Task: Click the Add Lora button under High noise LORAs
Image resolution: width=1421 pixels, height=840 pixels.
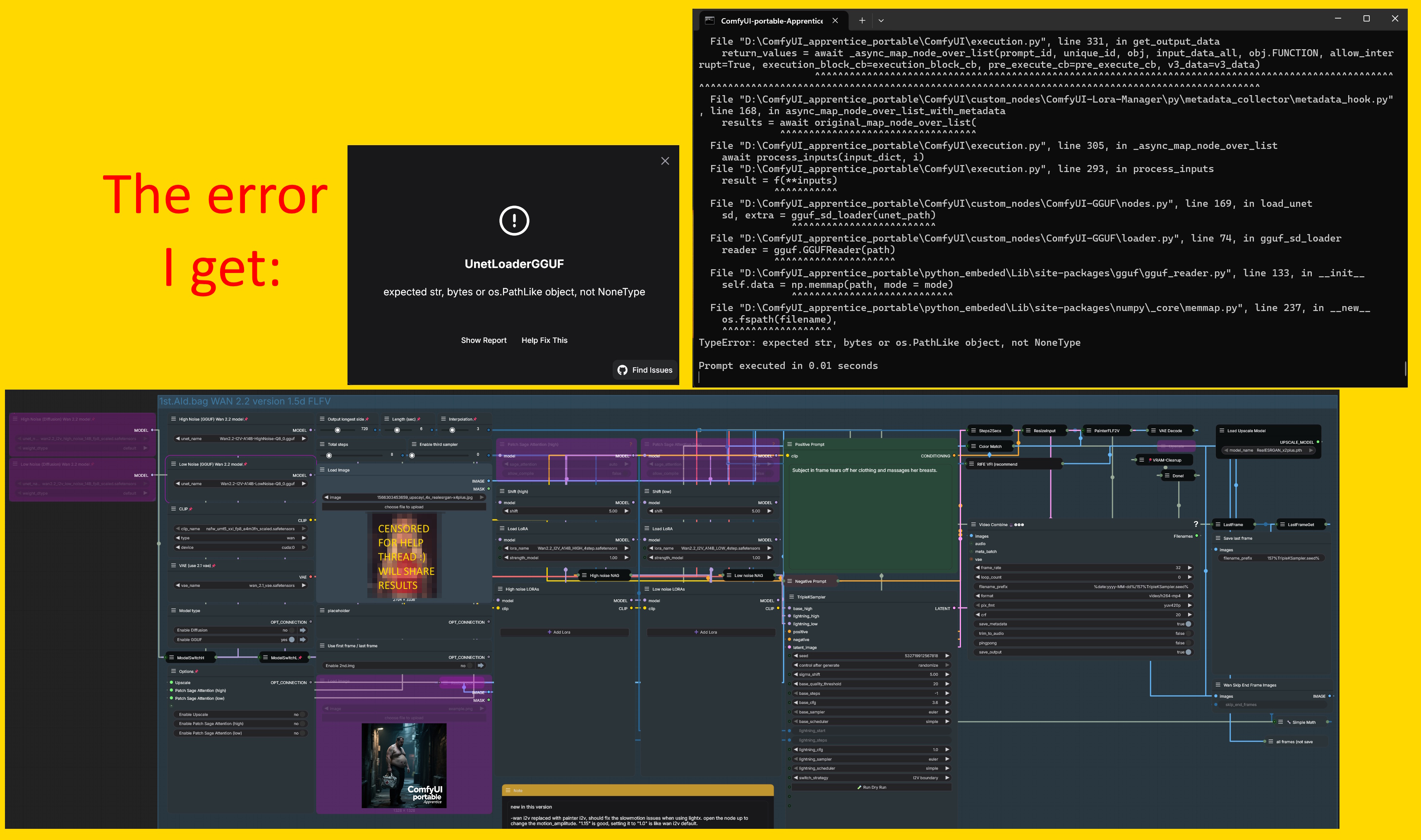Action: point(559,632)
